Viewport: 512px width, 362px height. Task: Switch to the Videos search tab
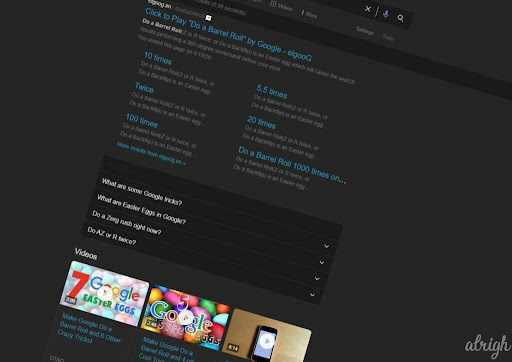281,6
